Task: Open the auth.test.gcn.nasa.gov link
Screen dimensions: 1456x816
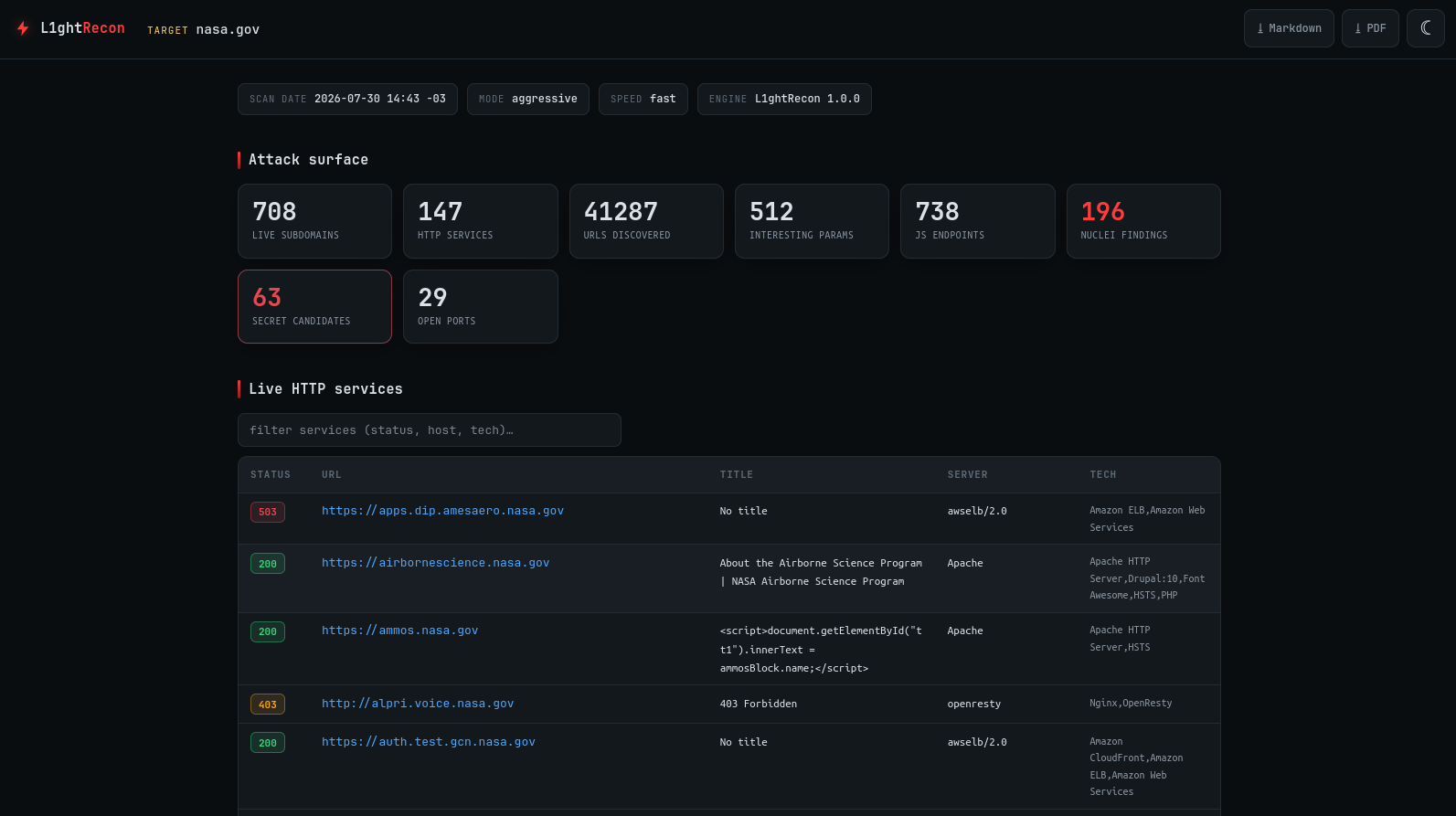Action: pyautogui.click(x=429, y=742)
